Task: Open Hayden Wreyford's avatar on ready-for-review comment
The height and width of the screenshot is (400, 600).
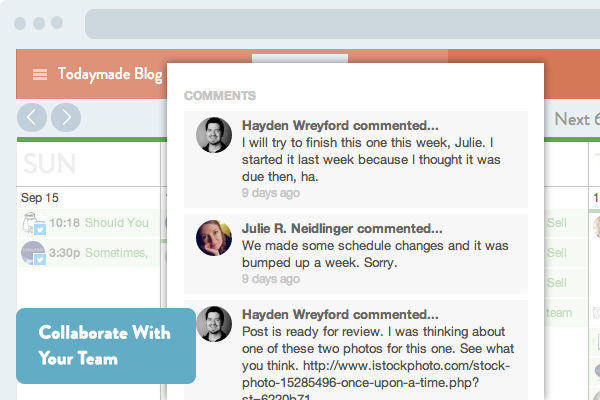Action: coord(214,324)
